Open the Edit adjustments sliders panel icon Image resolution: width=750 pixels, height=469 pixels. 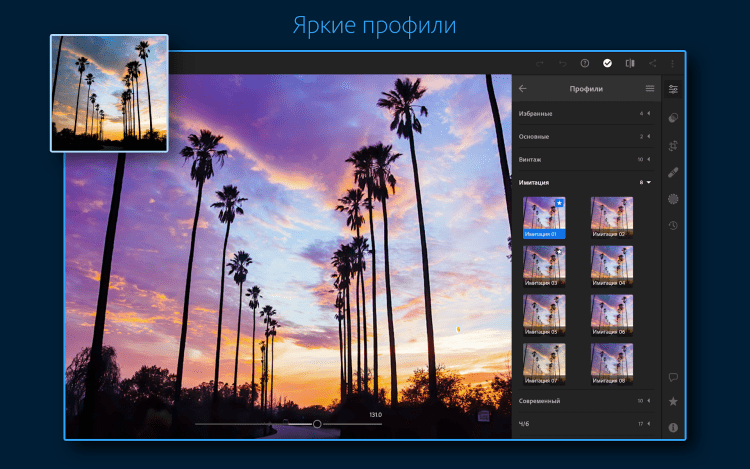point(673,89)
